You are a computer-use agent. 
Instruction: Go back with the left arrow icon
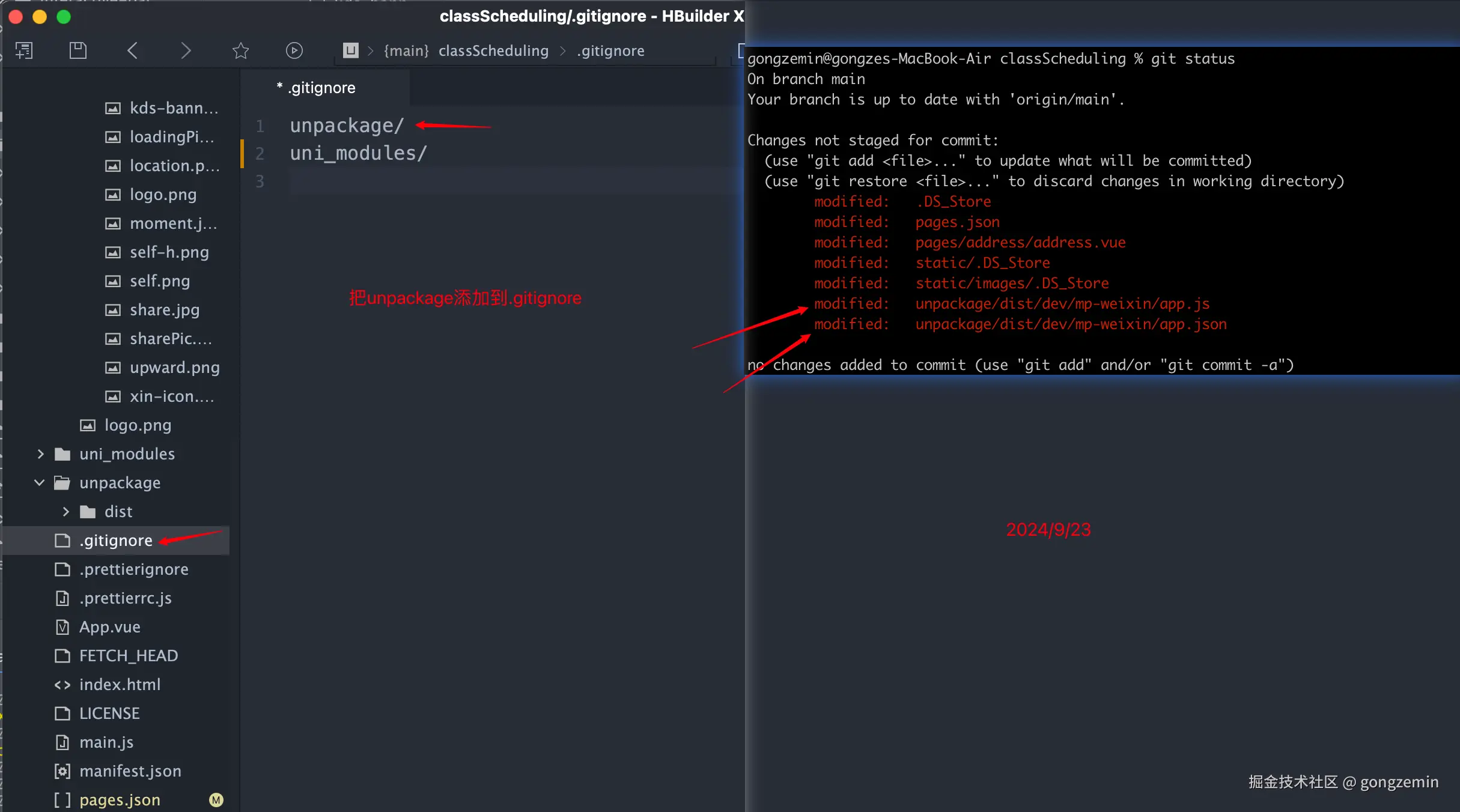(133, 50)
